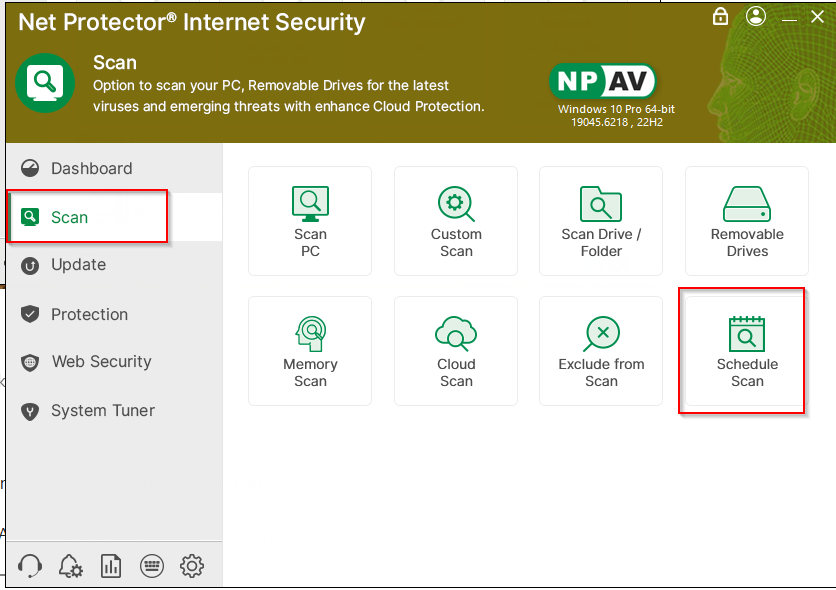Open Web Security in sidebar
This screenshot has height=590, width=836.
coord(101,362)
